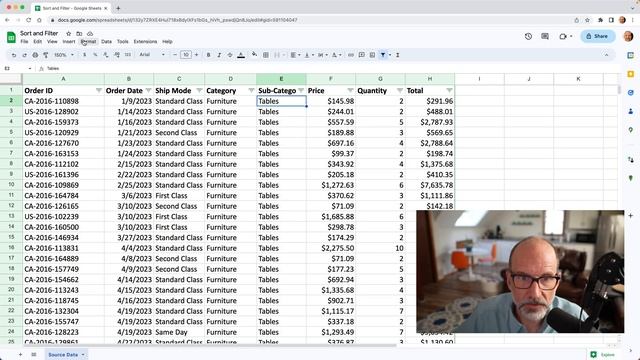This screenshot has height=360, width=640.
Task: Click the Share button
Action: point(598,36)
